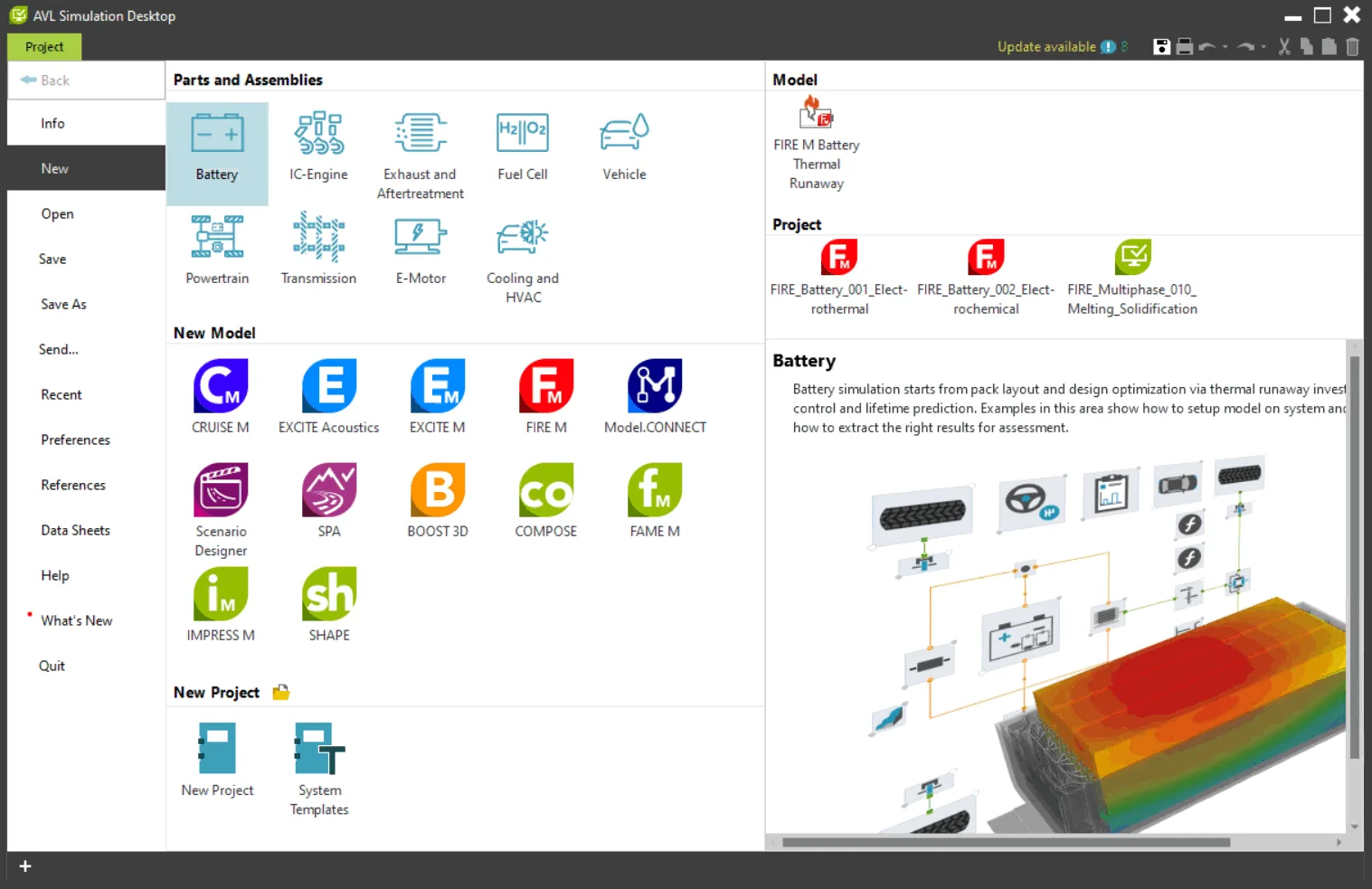Open the Preferences menu entry

[76, 440]
